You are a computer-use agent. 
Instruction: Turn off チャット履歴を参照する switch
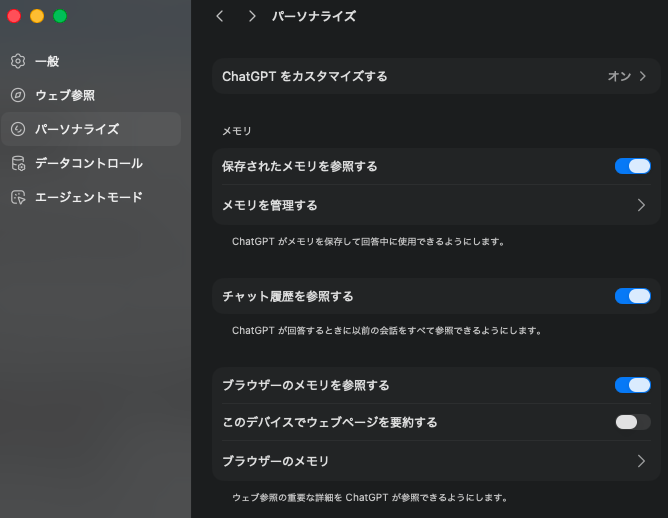(632, 296)
